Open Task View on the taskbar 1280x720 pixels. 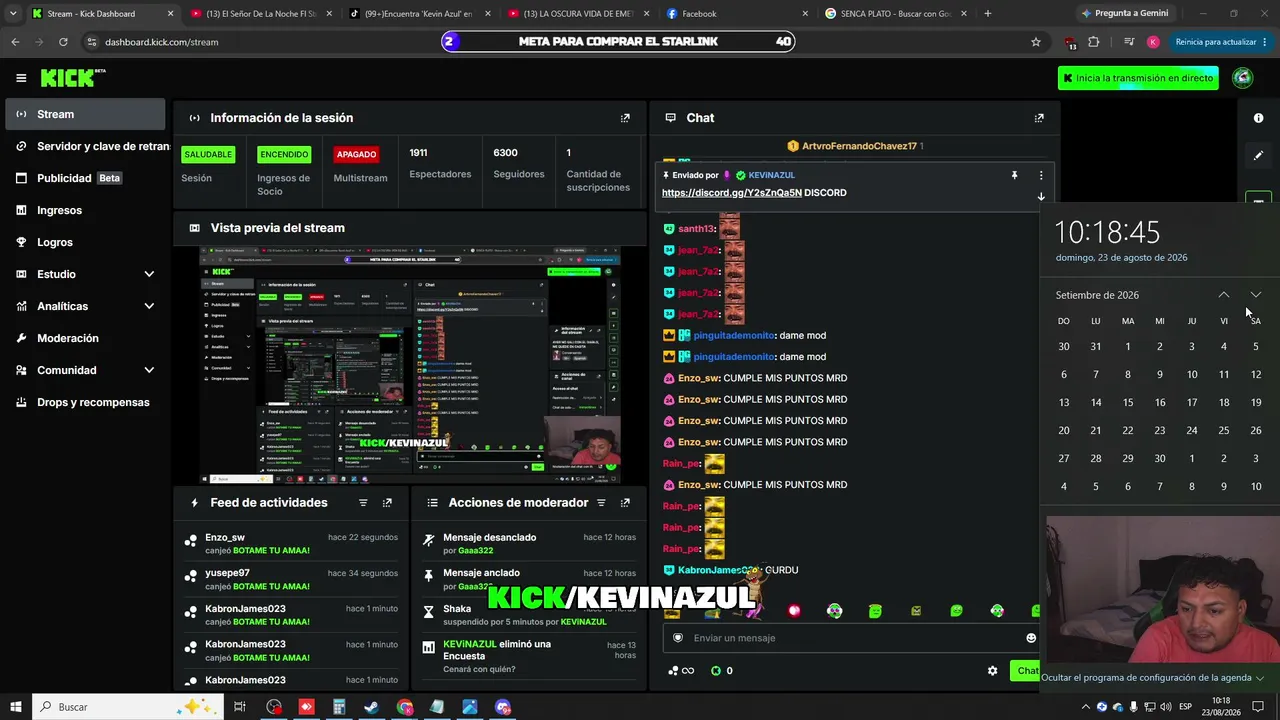[x=240, y=707]
